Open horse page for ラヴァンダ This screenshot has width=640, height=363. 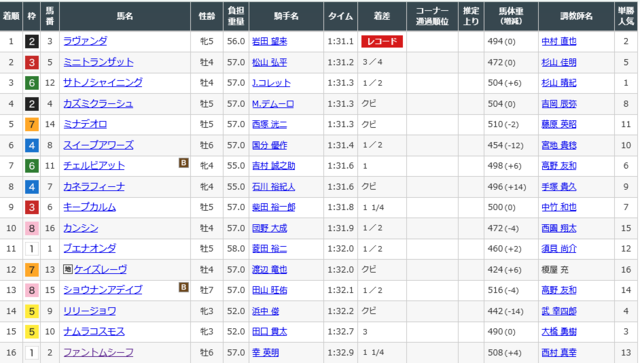(85, 41)
